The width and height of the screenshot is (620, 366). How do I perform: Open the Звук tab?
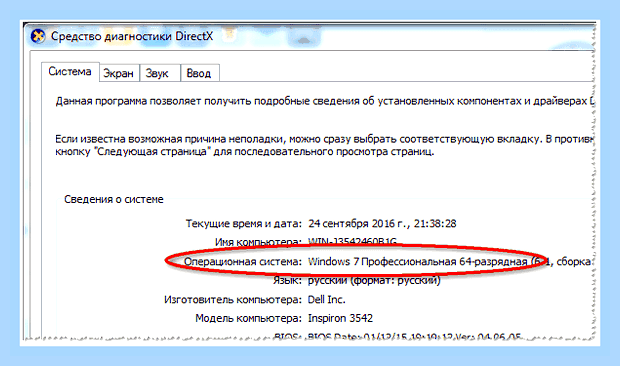click(159, 73)
